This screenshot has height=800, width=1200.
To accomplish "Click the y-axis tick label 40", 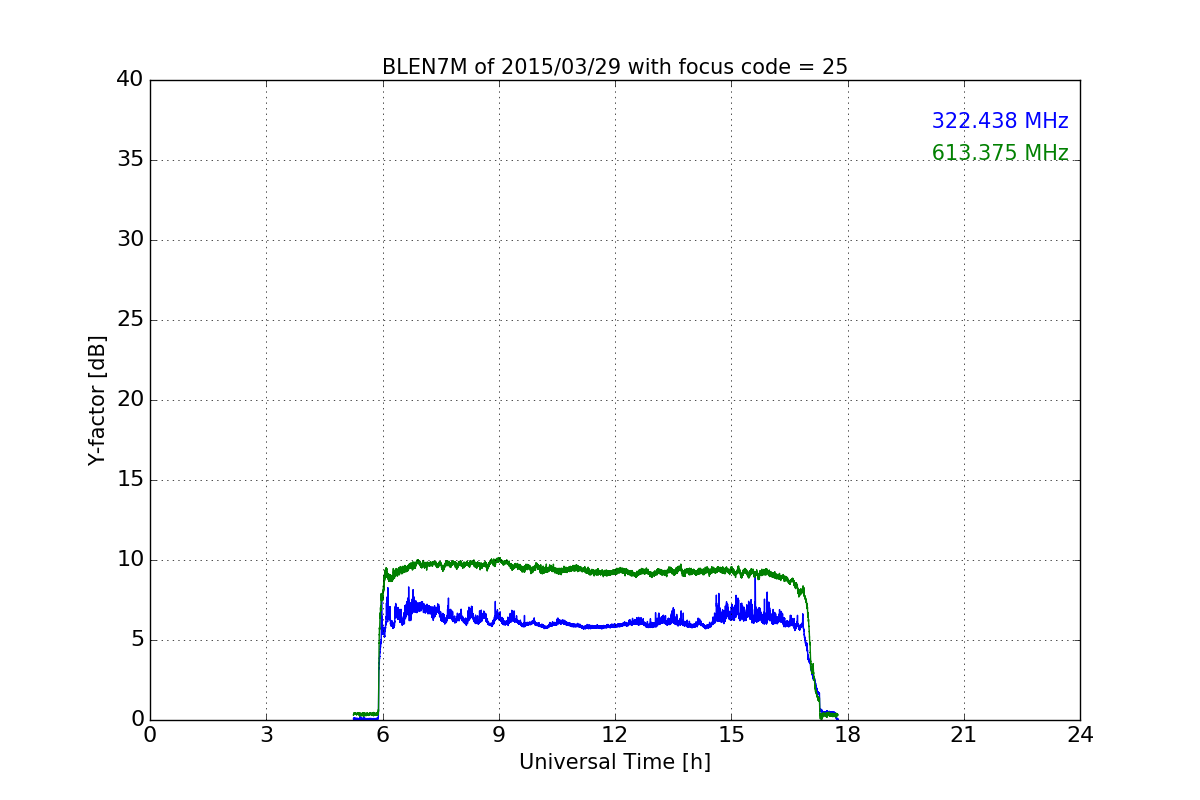I will point(131,80).
